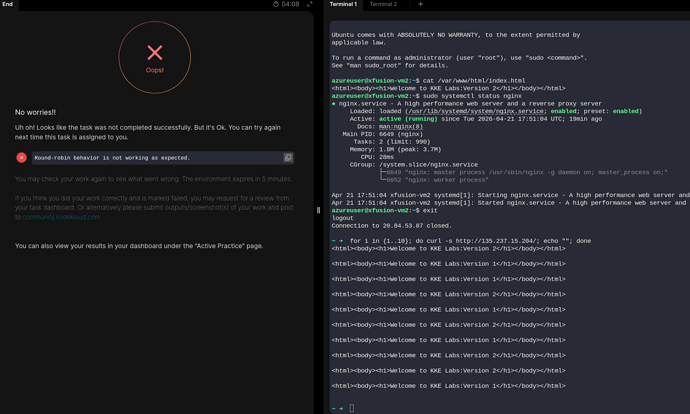The height and width of the screenshot is (414, 690).
Task: Click the 'No worries!!' heading
Action: [35, 112]
